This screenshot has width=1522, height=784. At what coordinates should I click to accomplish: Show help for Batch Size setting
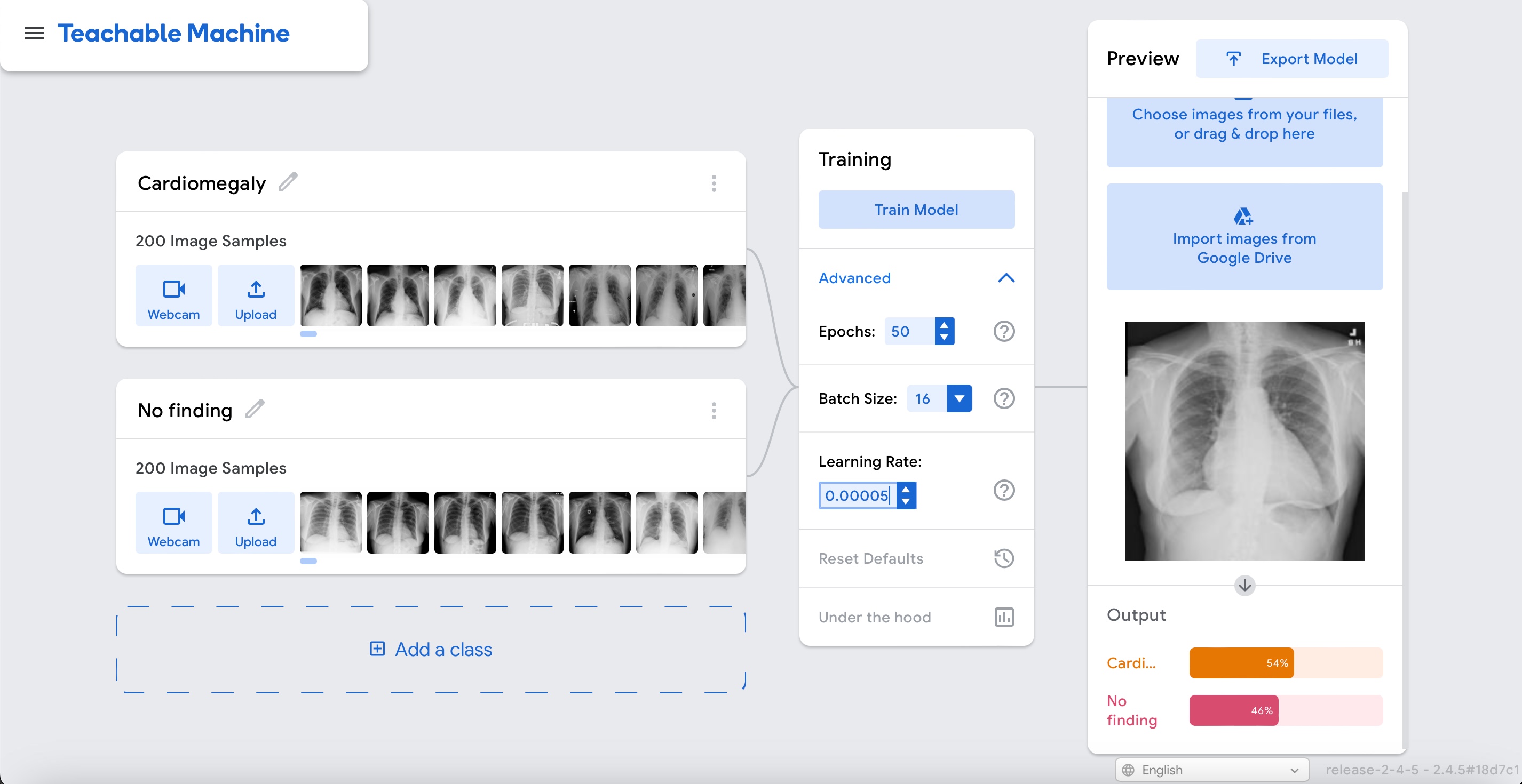pos(1004,398)
